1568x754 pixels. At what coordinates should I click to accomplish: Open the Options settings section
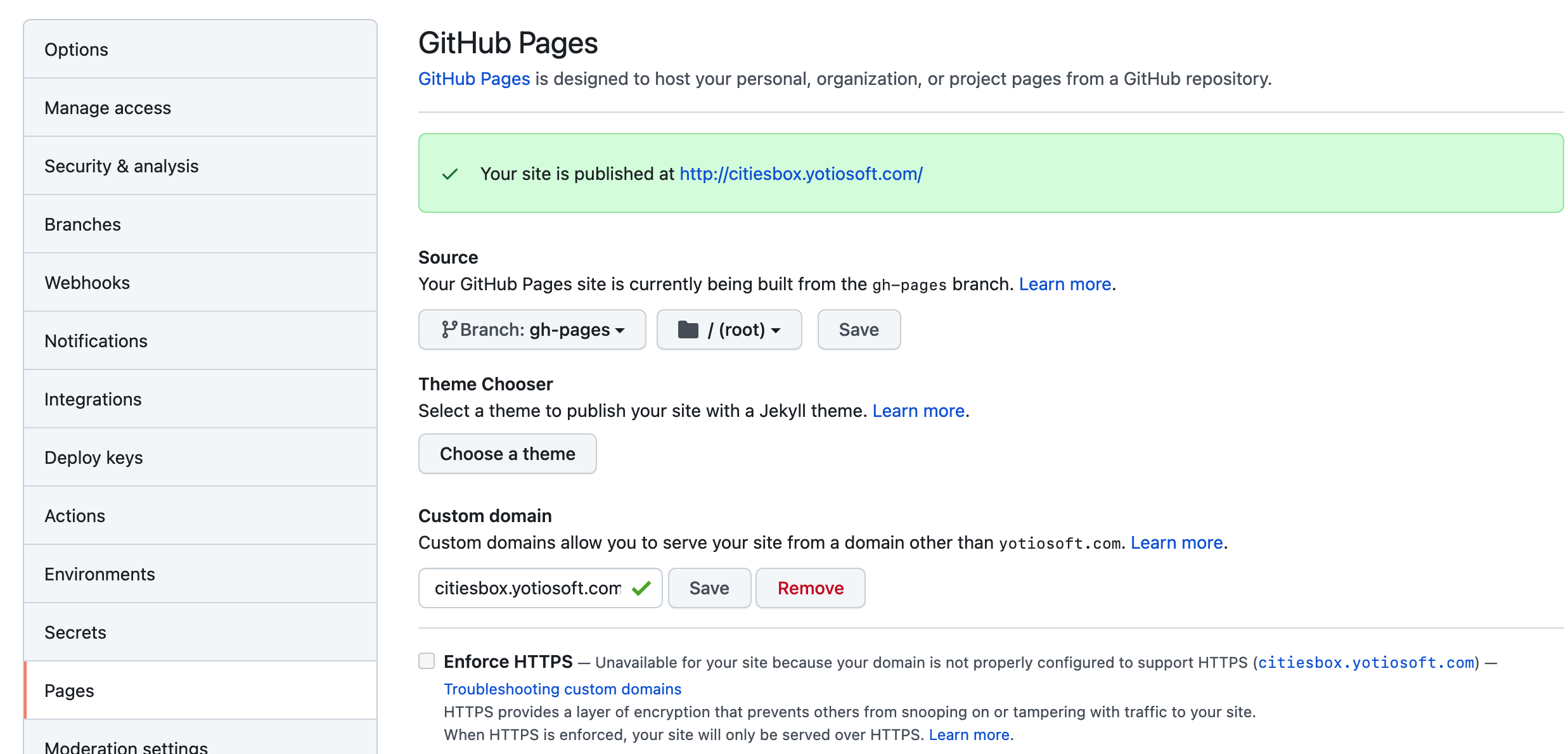click(x=200, y=49)
